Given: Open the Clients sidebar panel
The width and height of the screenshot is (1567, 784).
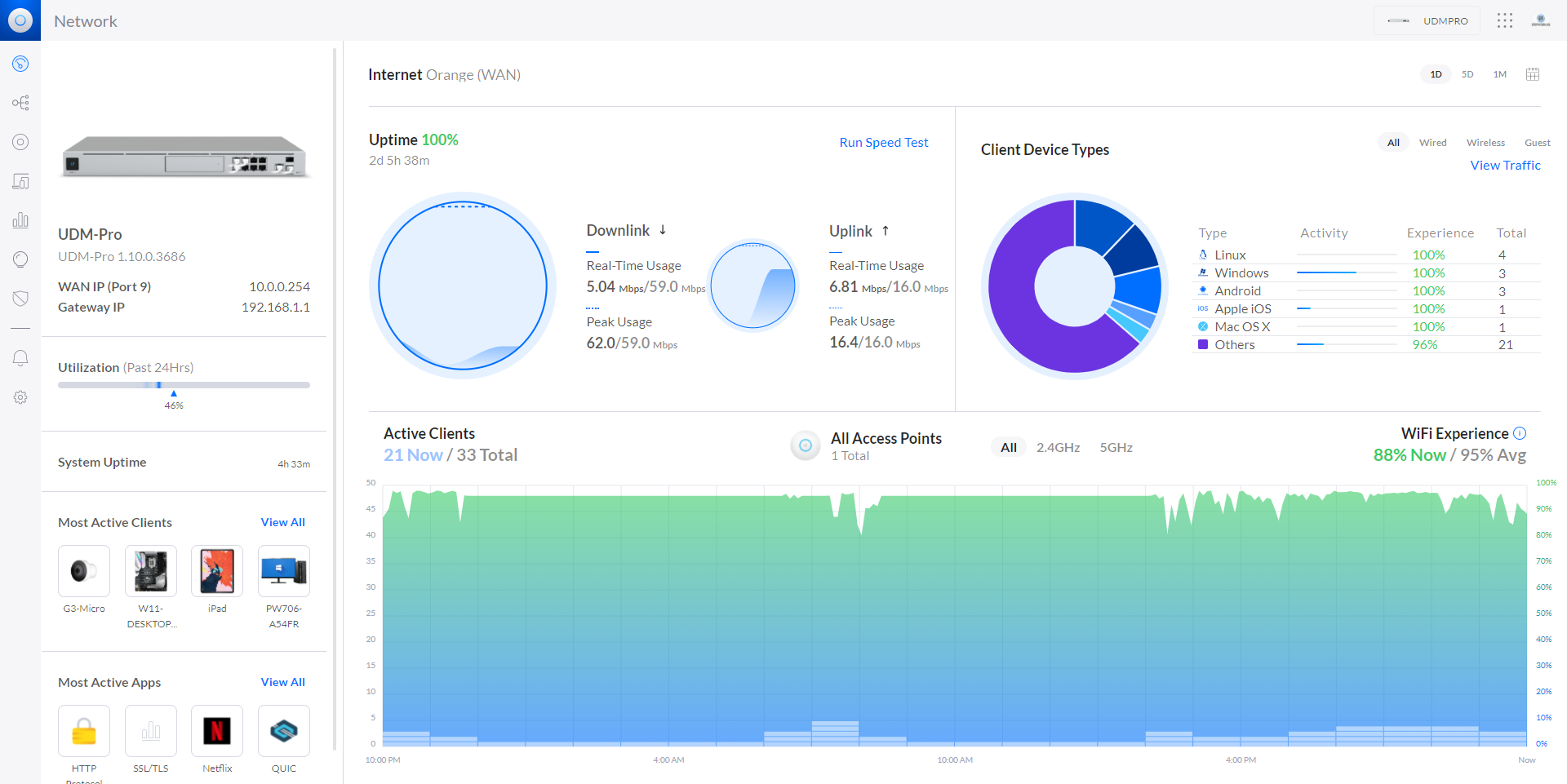Looking at the screenshot, I should pyautogui.click(x=20, y=181).
